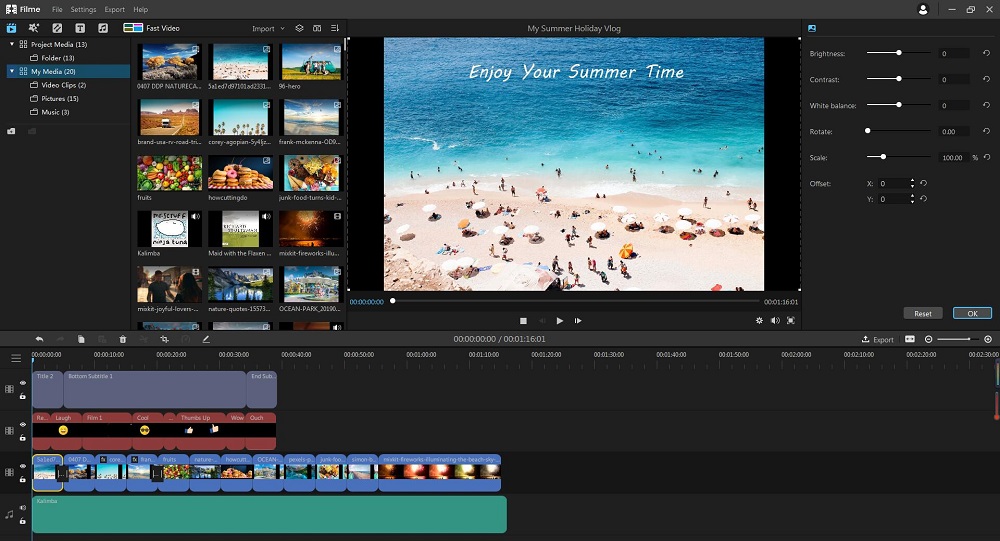Open the Audio music library tab
This screenshot has height=541, width=1000.
click(101, 28)
